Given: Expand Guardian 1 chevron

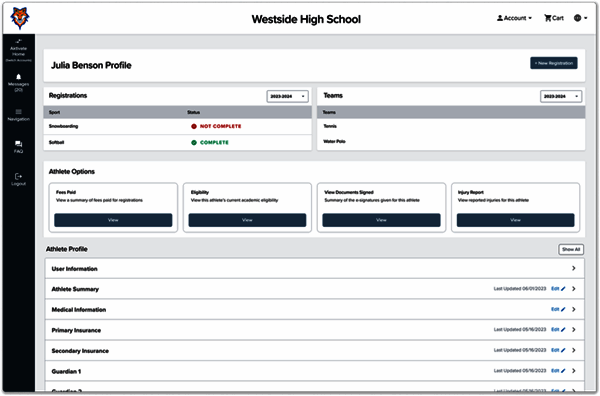Looking at the screenshot, I should tap(574, 371).
